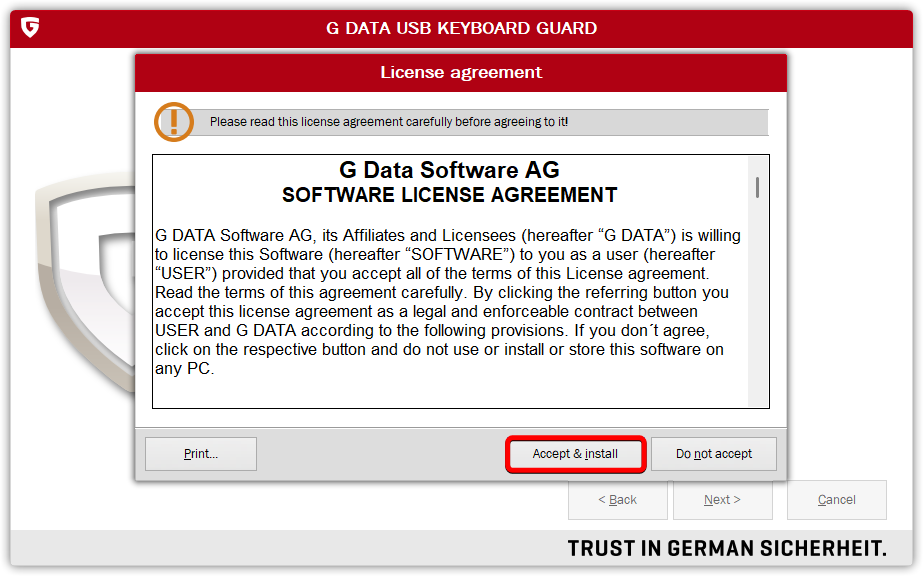
Task: Decline via the Do not accept button
Action: coord(713,454)
